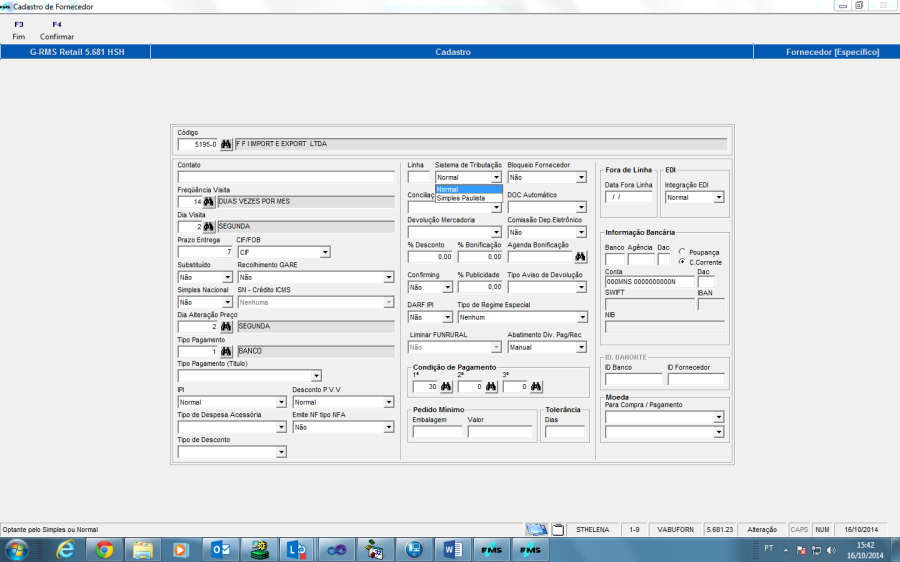Click the Data Fora Linha date field
The height and width of the screenshot is (562, 900).
click(628, 197)
